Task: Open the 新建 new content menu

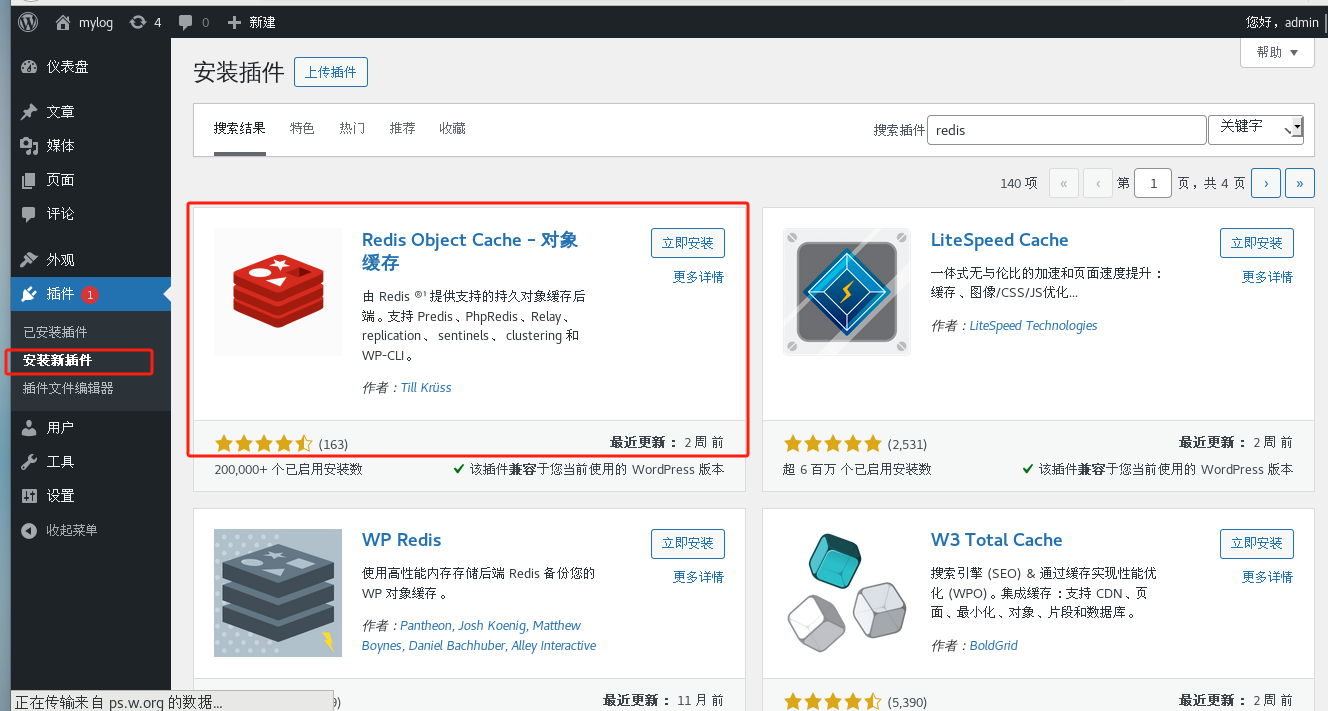Action: coord(251,22)
